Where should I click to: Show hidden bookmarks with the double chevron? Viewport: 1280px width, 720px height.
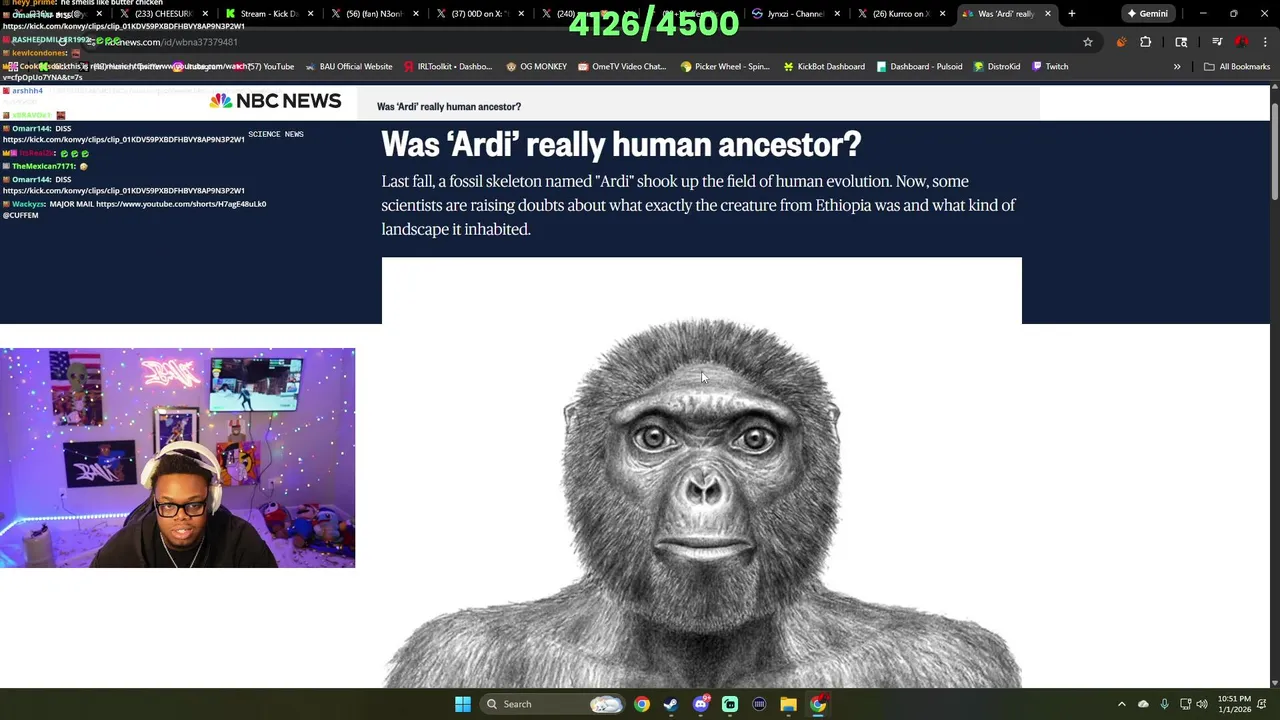click(1177, 67)
